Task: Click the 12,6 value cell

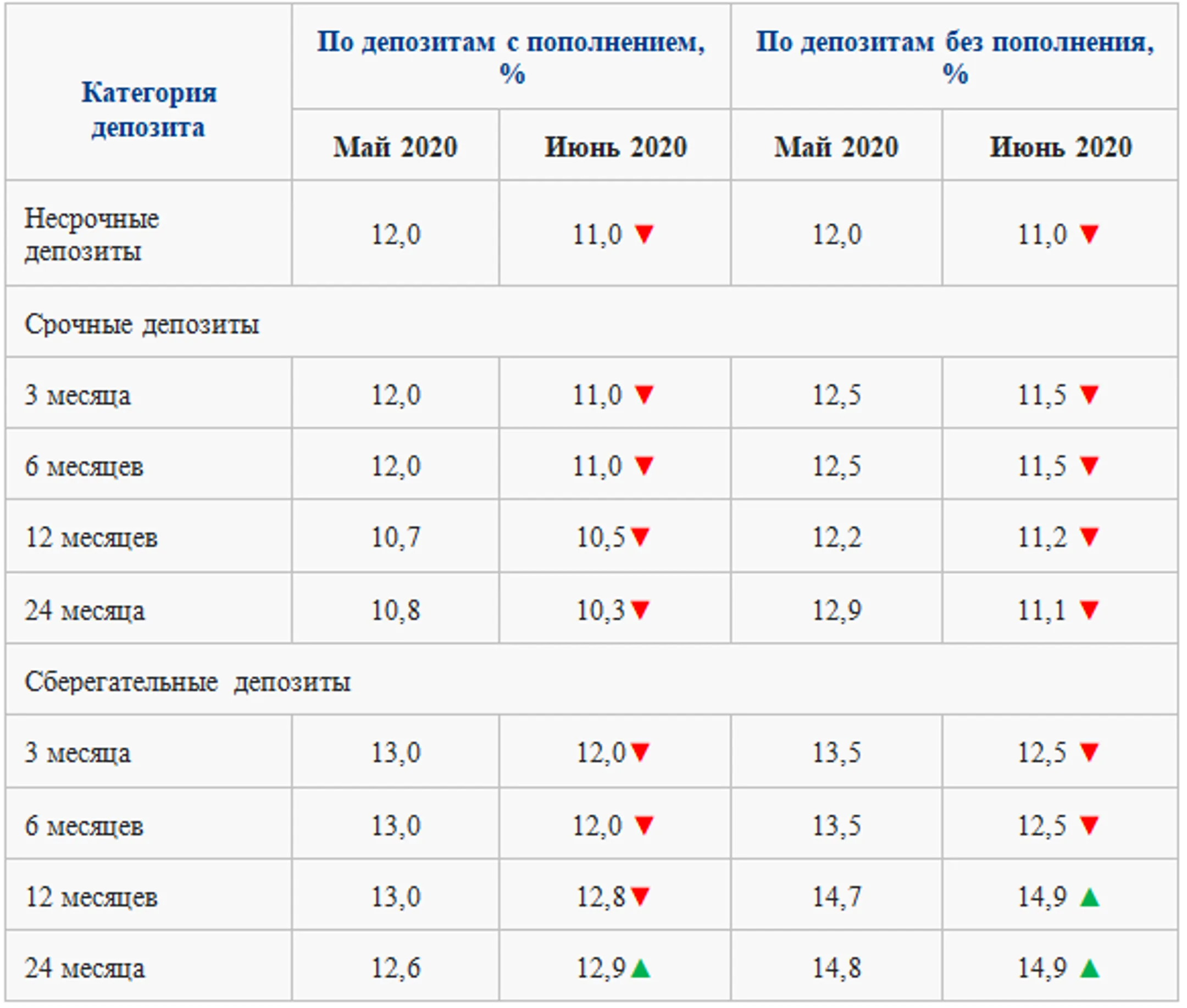Action: point(396,968)
